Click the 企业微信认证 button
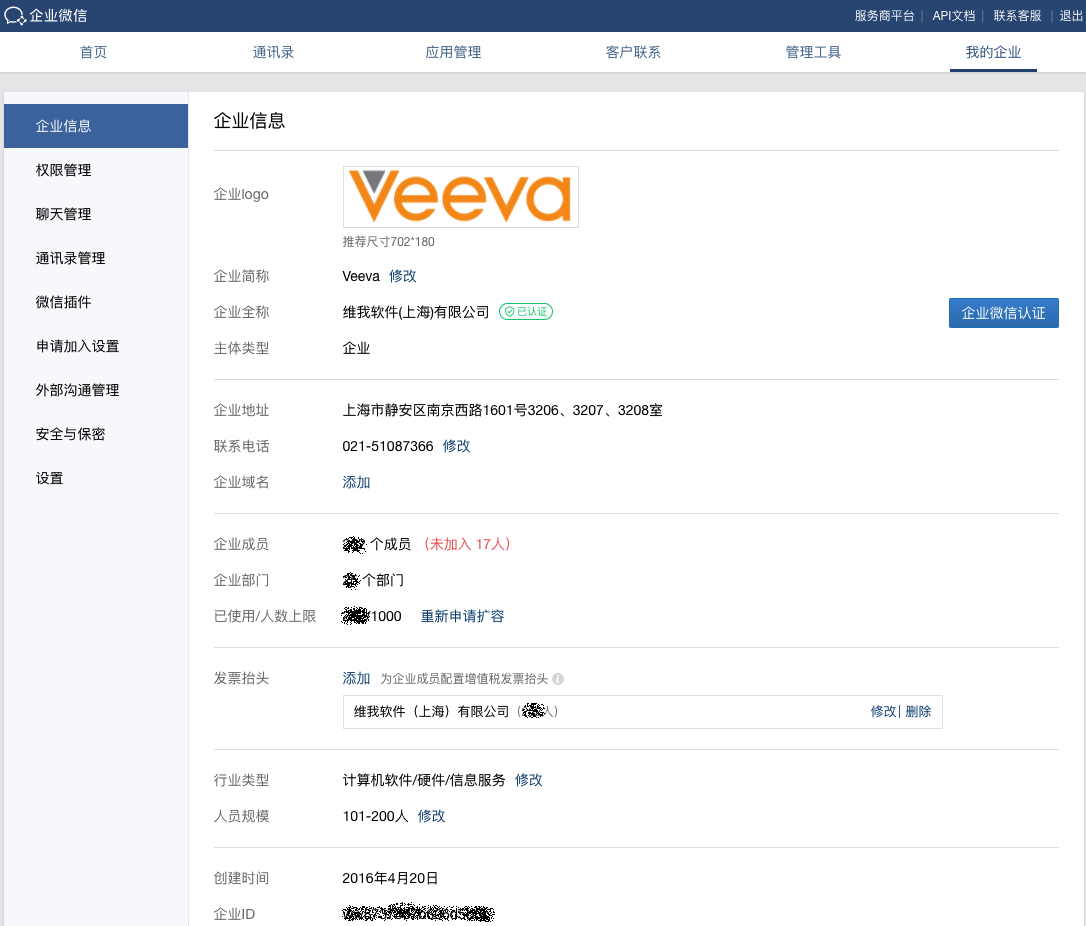This screenshot has width=1086, height=926. [1003, 313]
